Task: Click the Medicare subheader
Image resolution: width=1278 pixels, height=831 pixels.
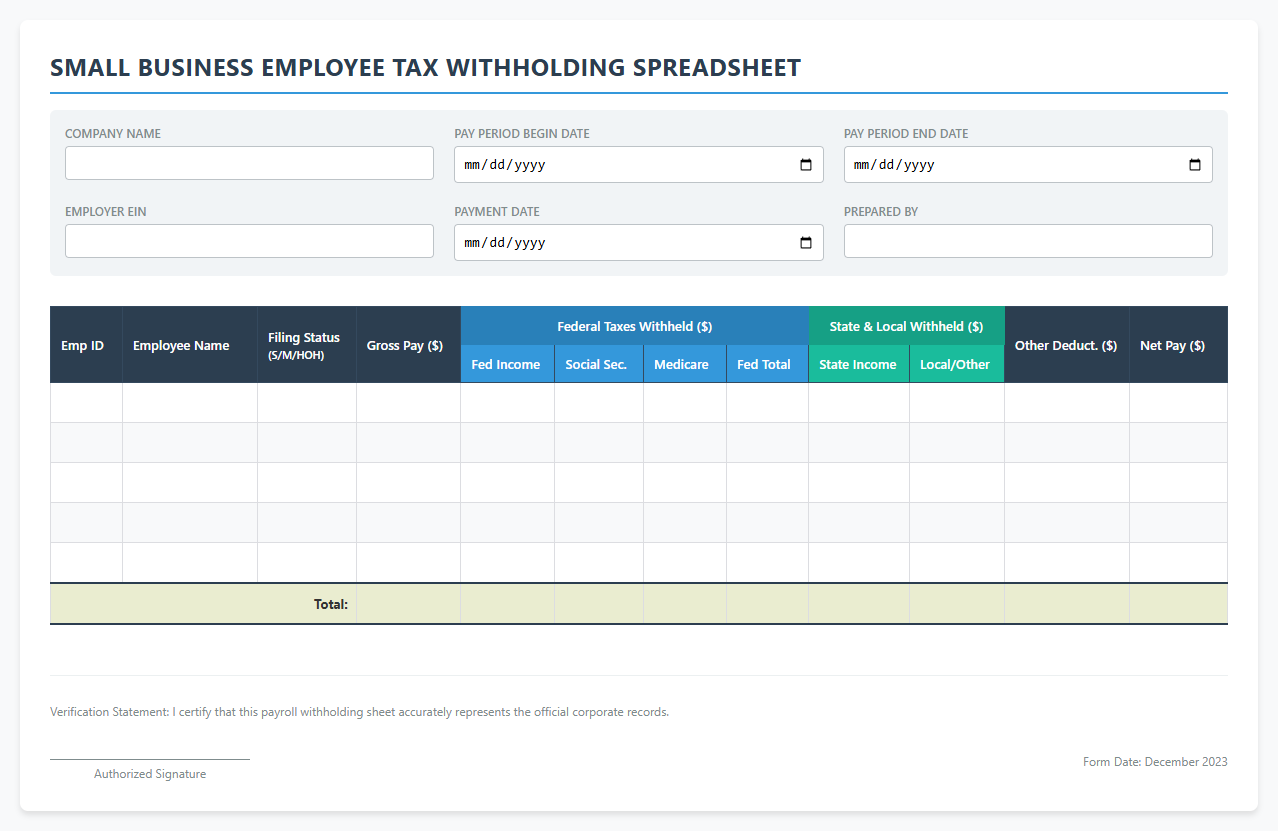Action: coord(684,364)
